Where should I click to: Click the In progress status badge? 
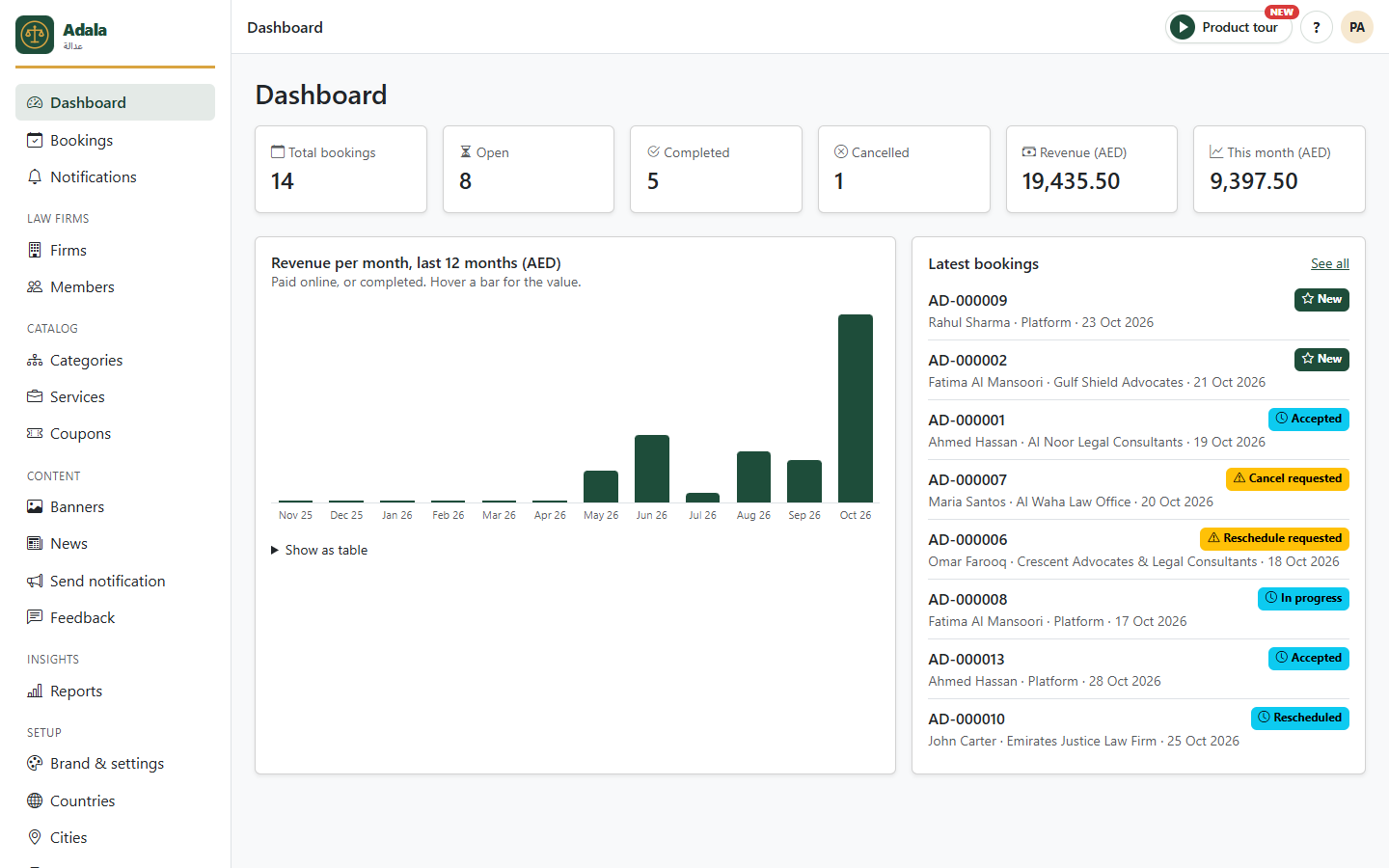[1303, 598]
